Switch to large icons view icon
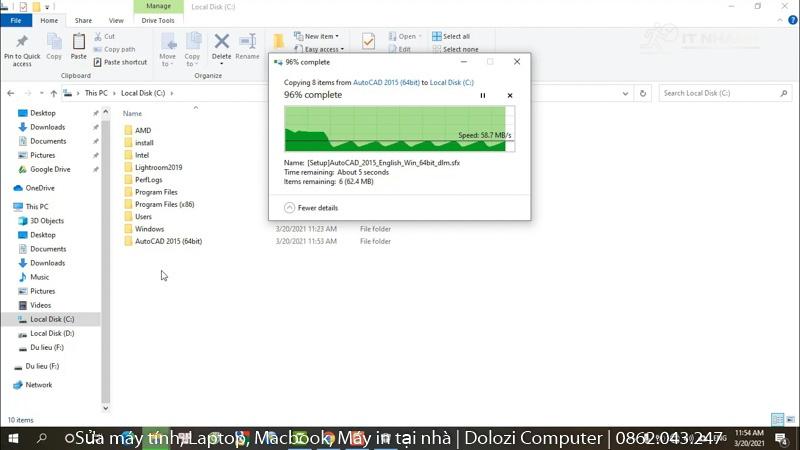 tap(790, 419)
